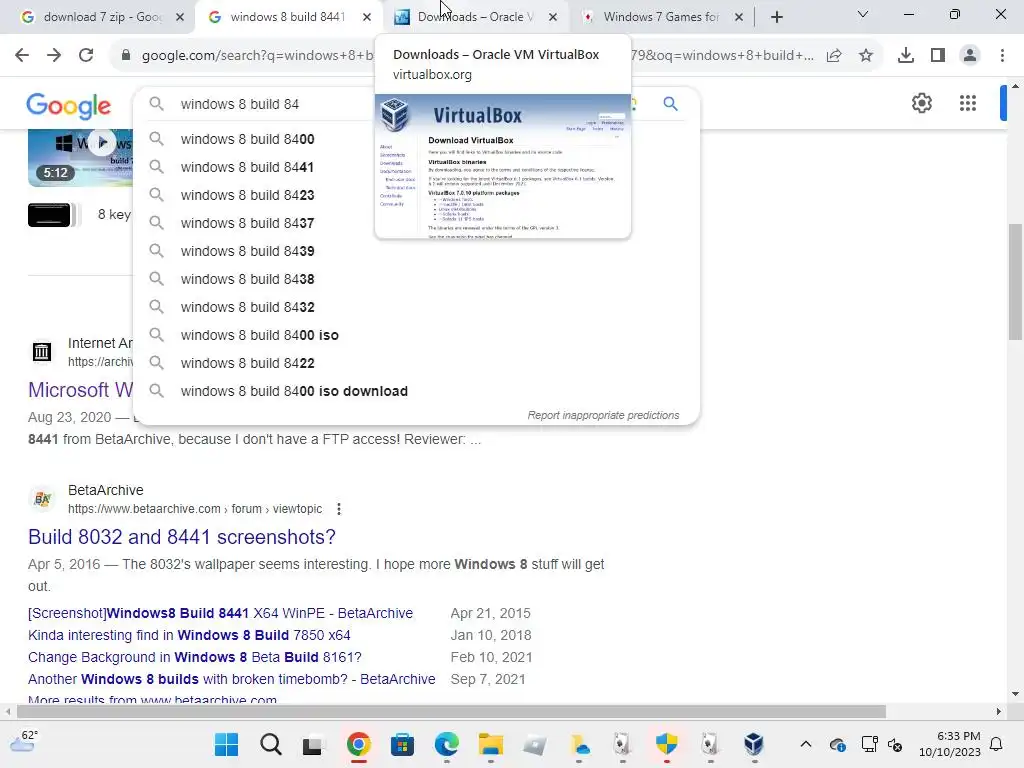Image resolution: width=1024 pixels, height=768 pixels.
Task: Close the 'download 7 zip' tab
Action: coord(180,17)
